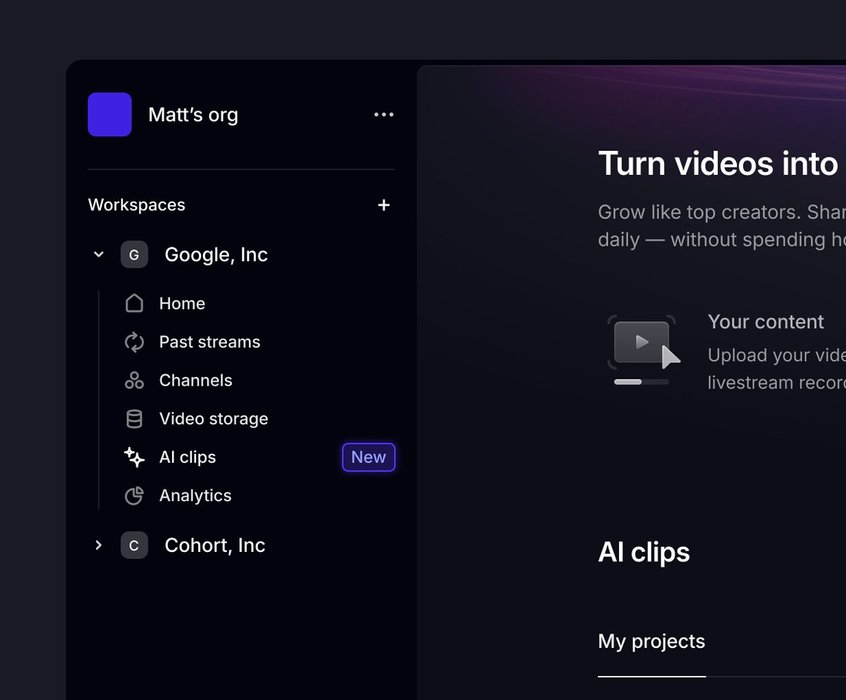Open Past streams in the sidebar
This screenshot has height=700, width=846.
(x=209, y=342)
